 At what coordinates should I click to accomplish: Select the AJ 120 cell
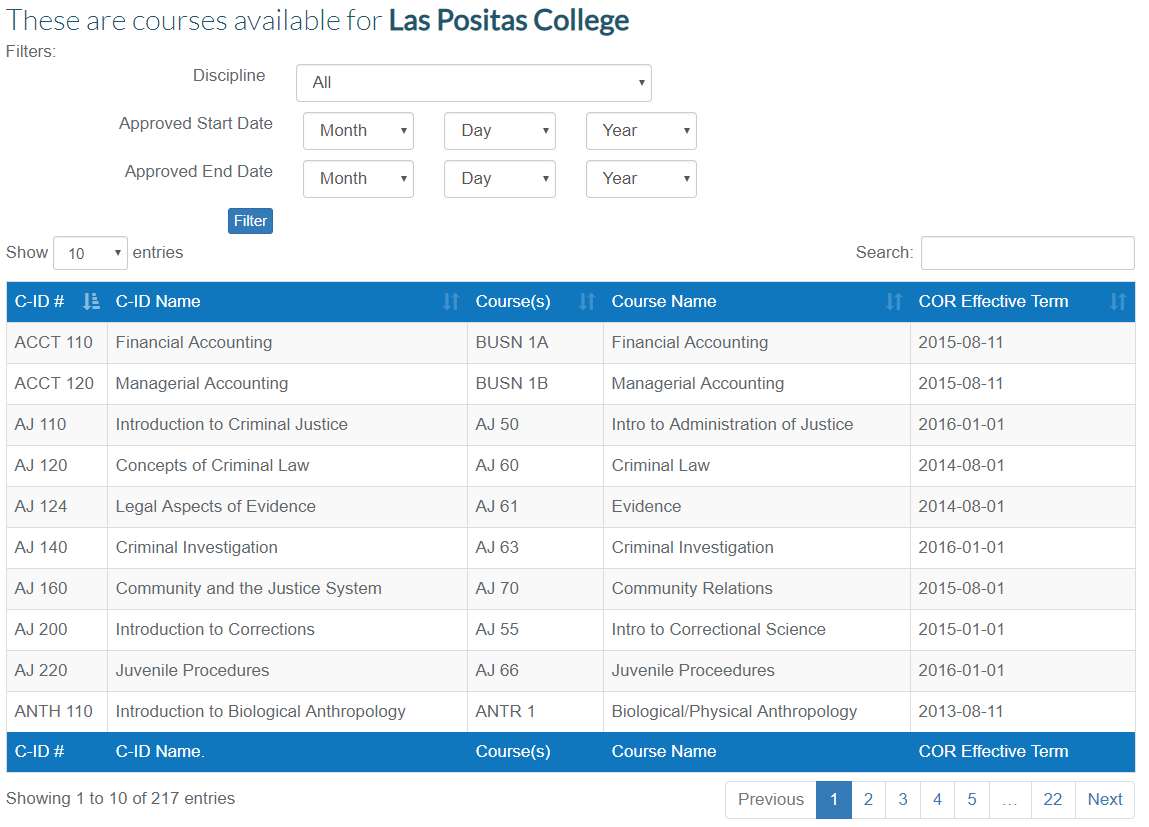pos(57,466)
